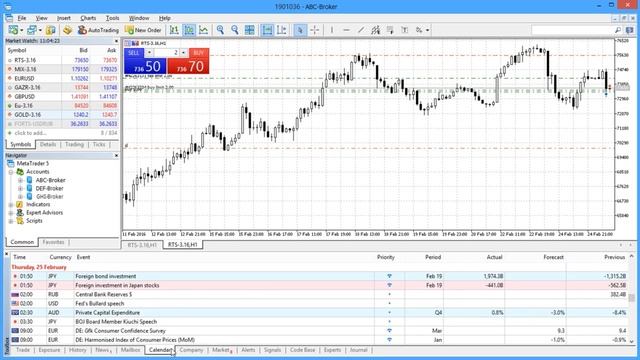Image resolution: width=640 pixels, height=360 pixels.
Task: Sort Market Watch by Symbol header
Action: (x=17, y=50)
